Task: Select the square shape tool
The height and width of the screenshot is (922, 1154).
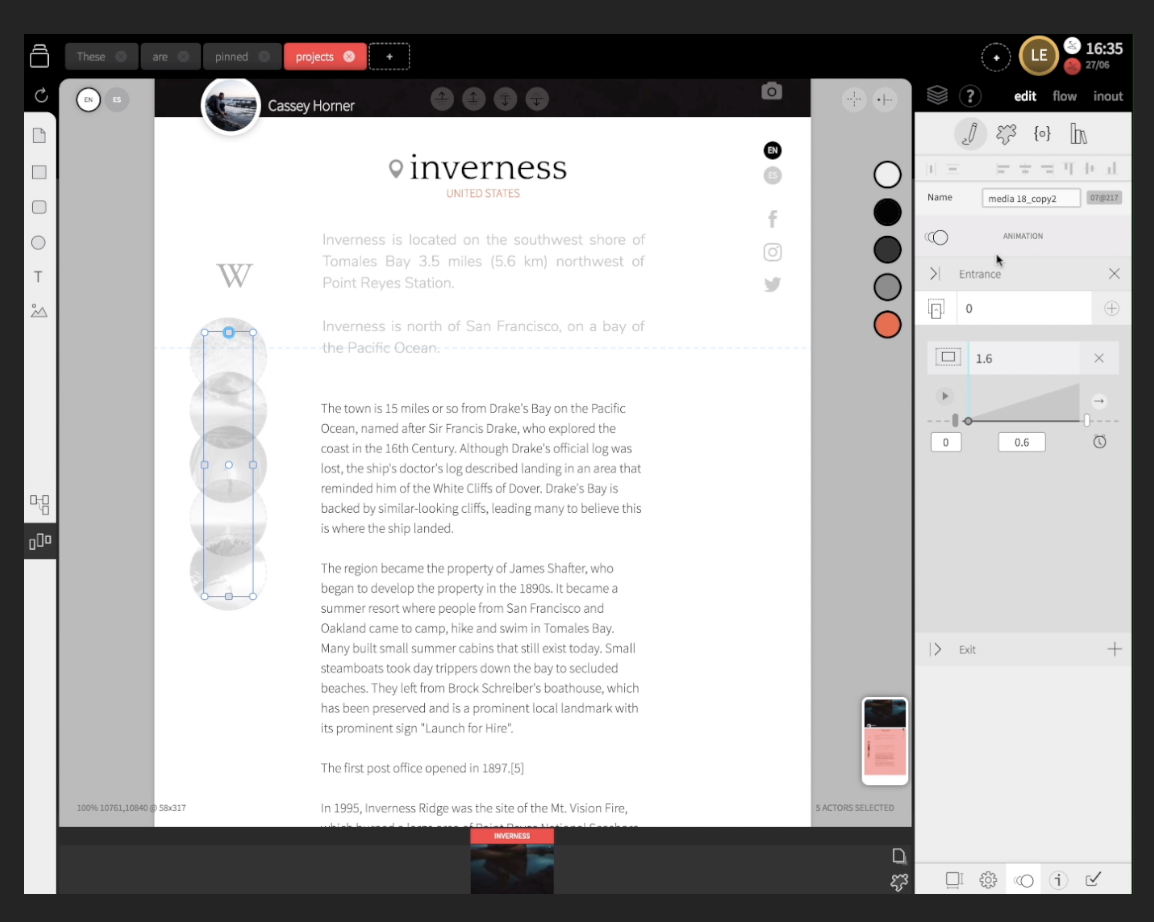Action: (40, 172)
